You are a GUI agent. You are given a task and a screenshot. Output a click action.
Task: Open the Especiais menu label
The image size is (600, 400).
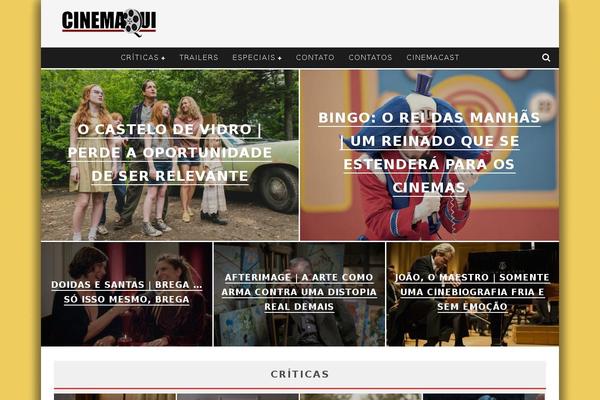pyautogui.click(x=253, y=57)
